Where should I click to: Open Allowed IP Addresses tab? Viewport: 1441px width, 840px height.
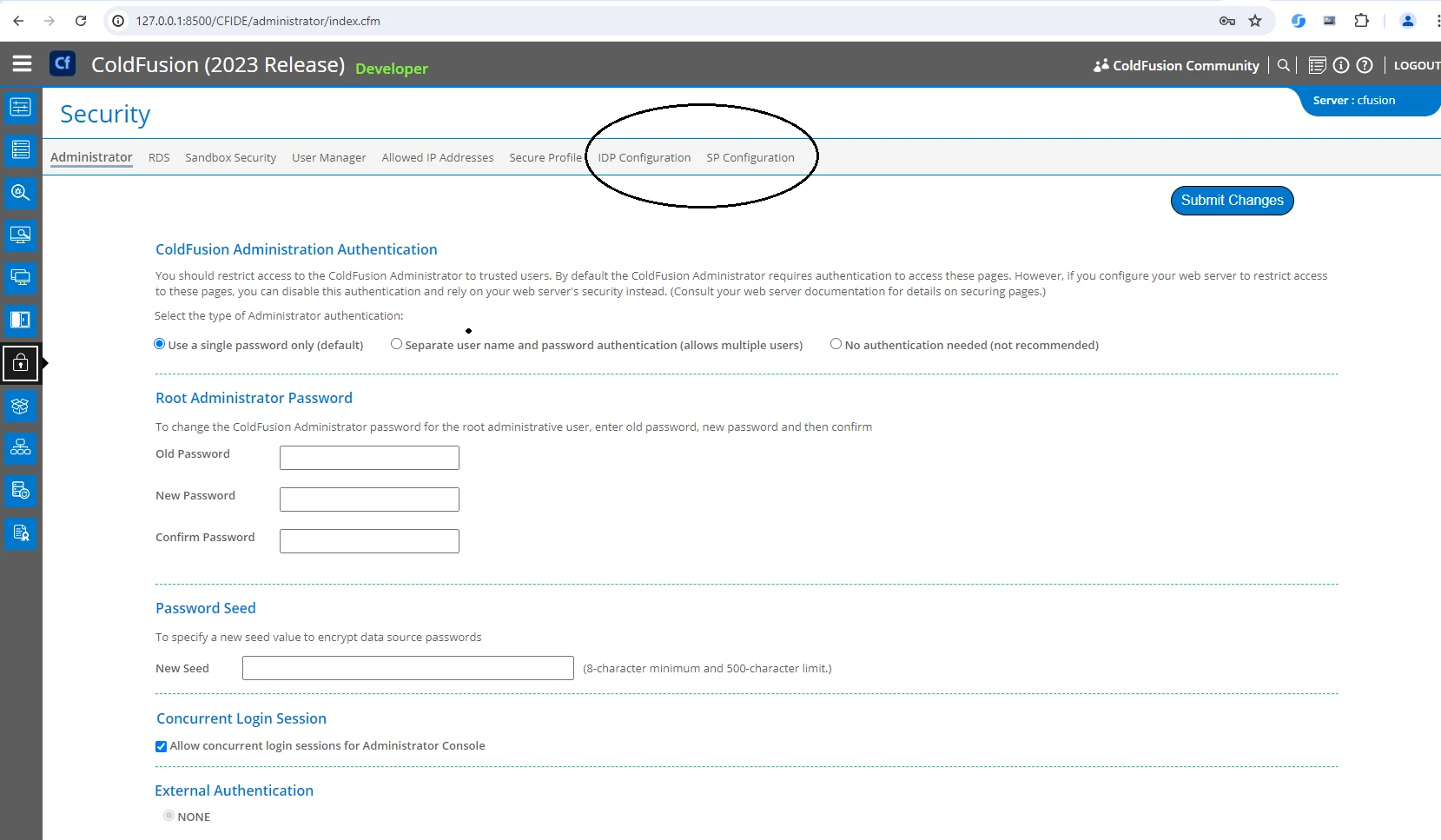tap(438, 158)
